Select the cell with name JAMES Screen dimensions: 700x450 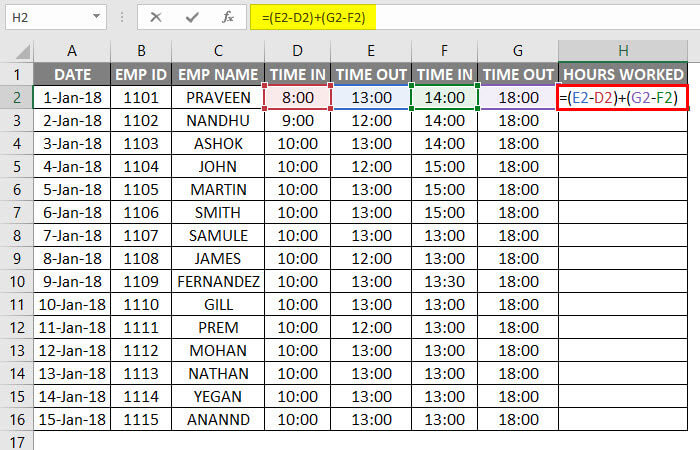coord(218,258)
